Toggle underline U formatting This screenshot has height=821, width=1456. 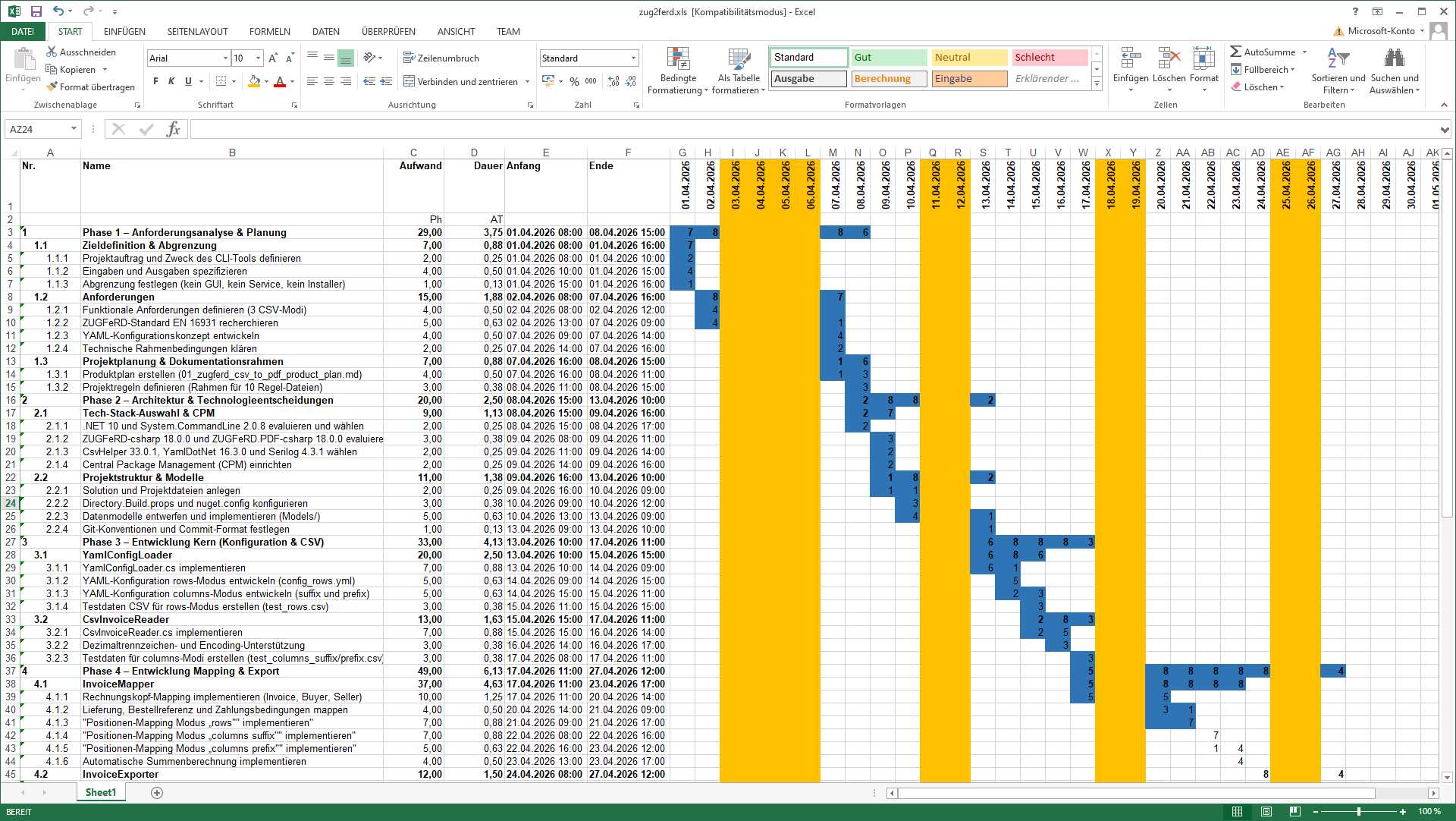coord(188,81)
